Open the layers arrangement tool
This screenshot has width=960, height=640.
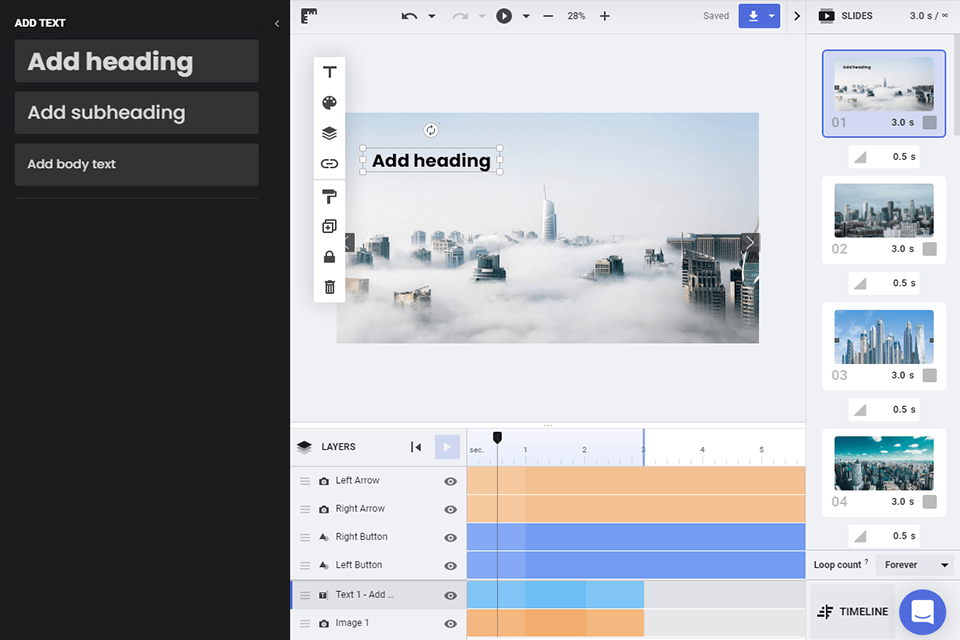click(329, 133)
